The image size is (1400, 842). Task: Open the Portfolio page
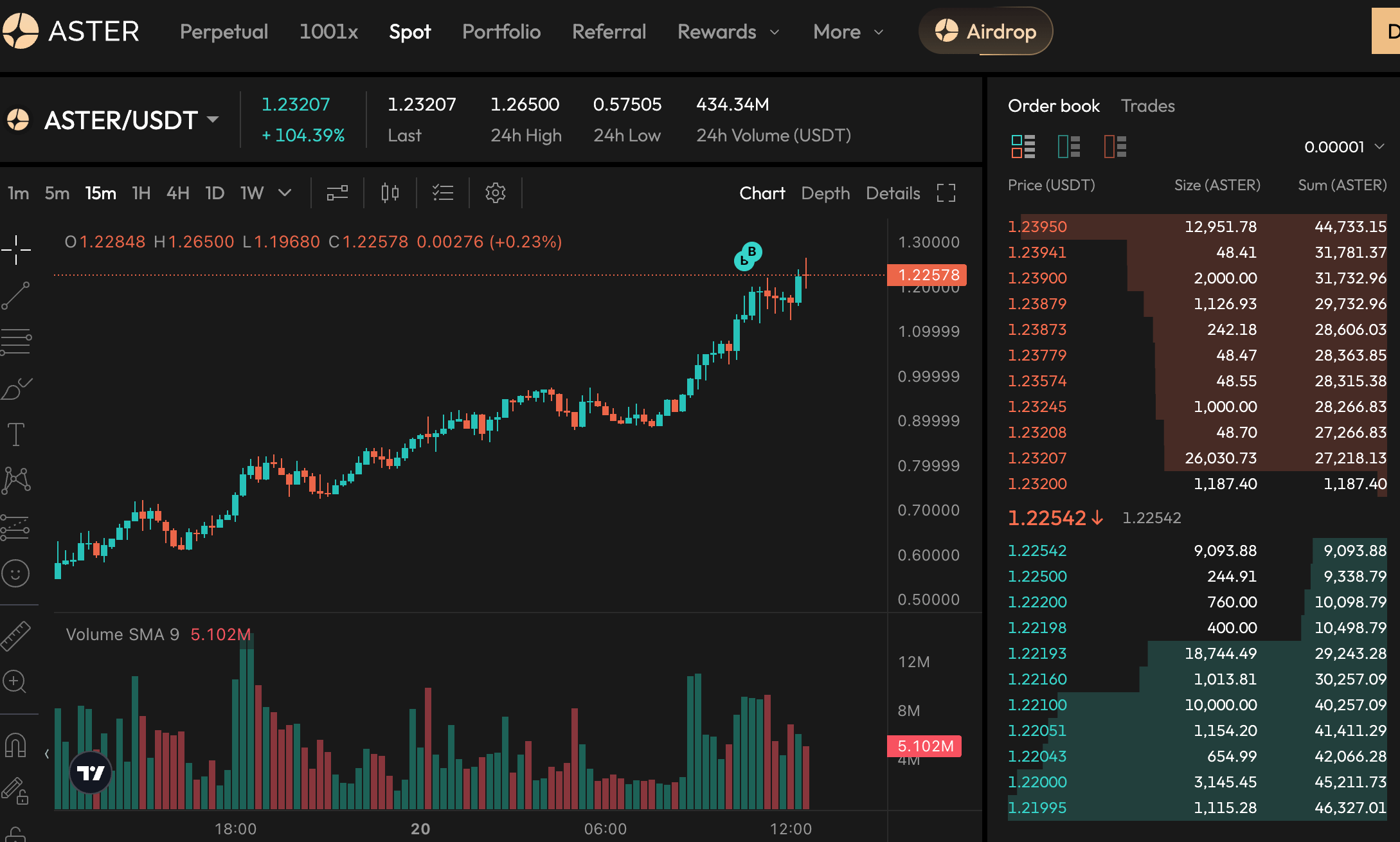pyautogui.click(x=501, y=31)
